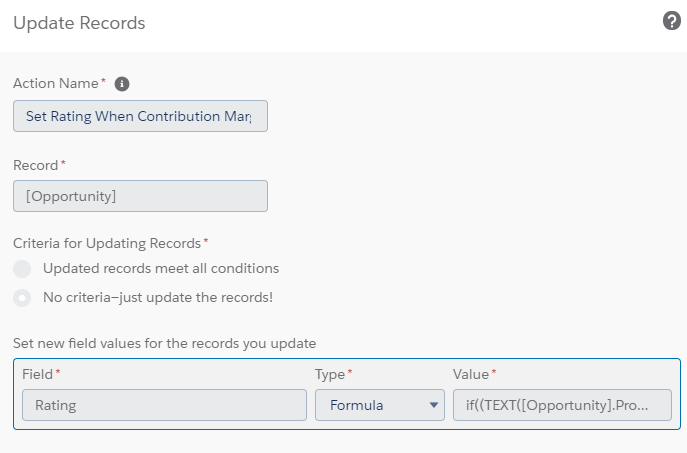Screen dimensions: 687x453
Task: Click the Record field showing [Opportunity]
Action: coord(140,196)
